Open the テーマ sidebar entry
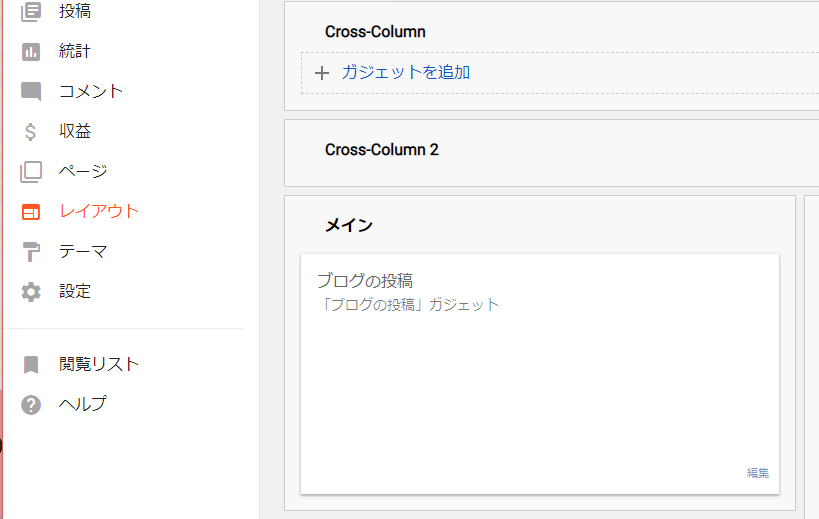The image size is (819, 519). tap(83, 251)
